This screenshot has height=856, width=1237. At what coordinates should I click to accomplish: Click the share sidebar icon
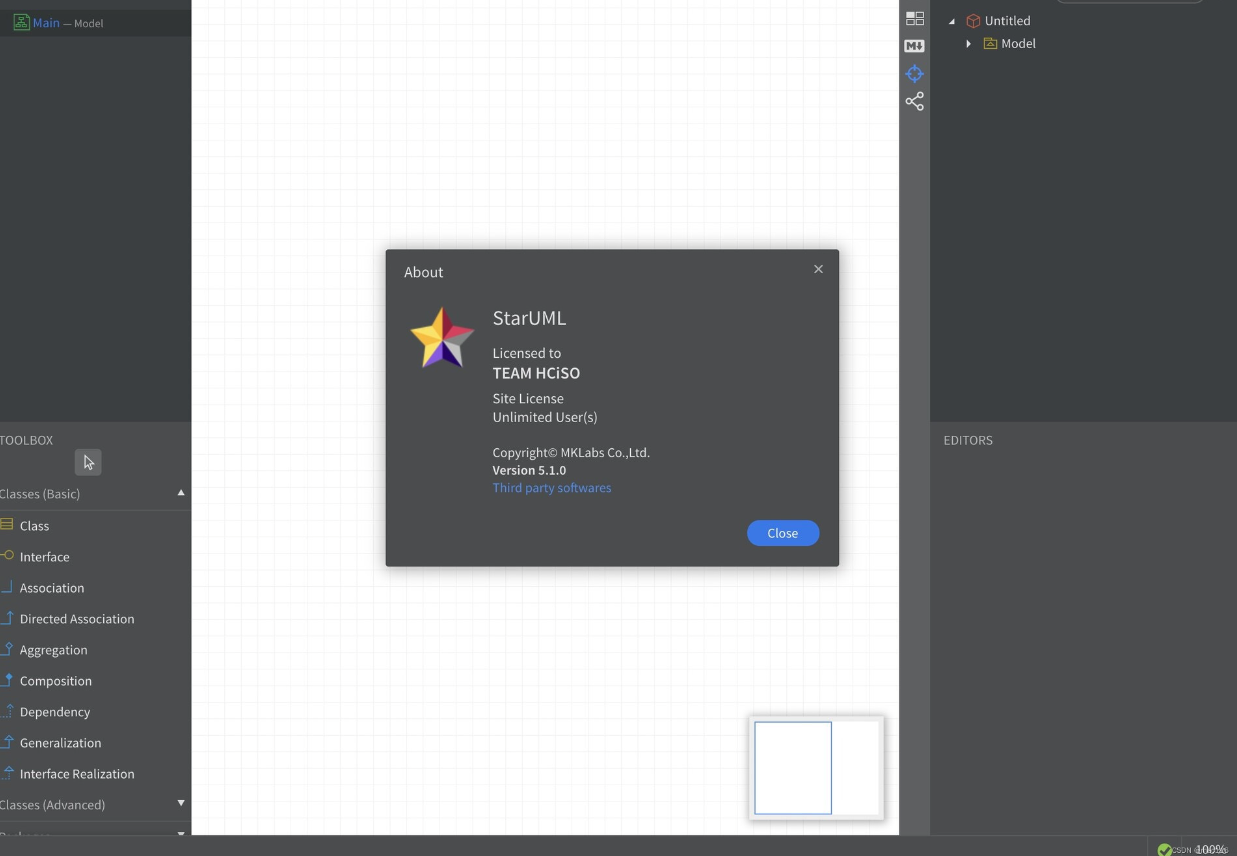[915, 101]
